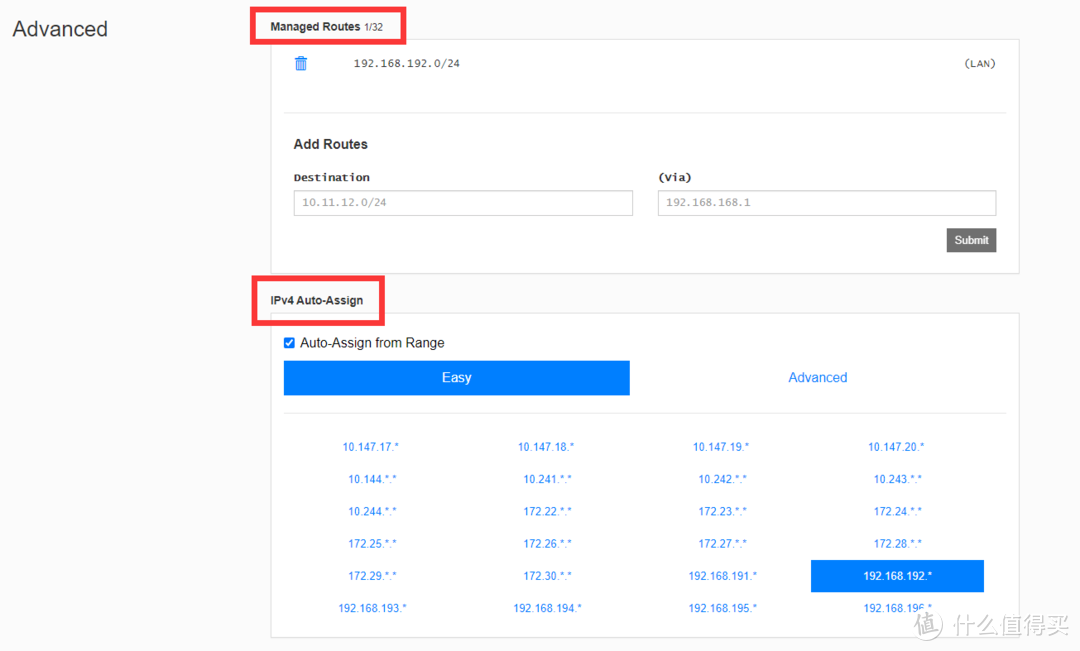Switch to the Easy tab

(456, 378)
